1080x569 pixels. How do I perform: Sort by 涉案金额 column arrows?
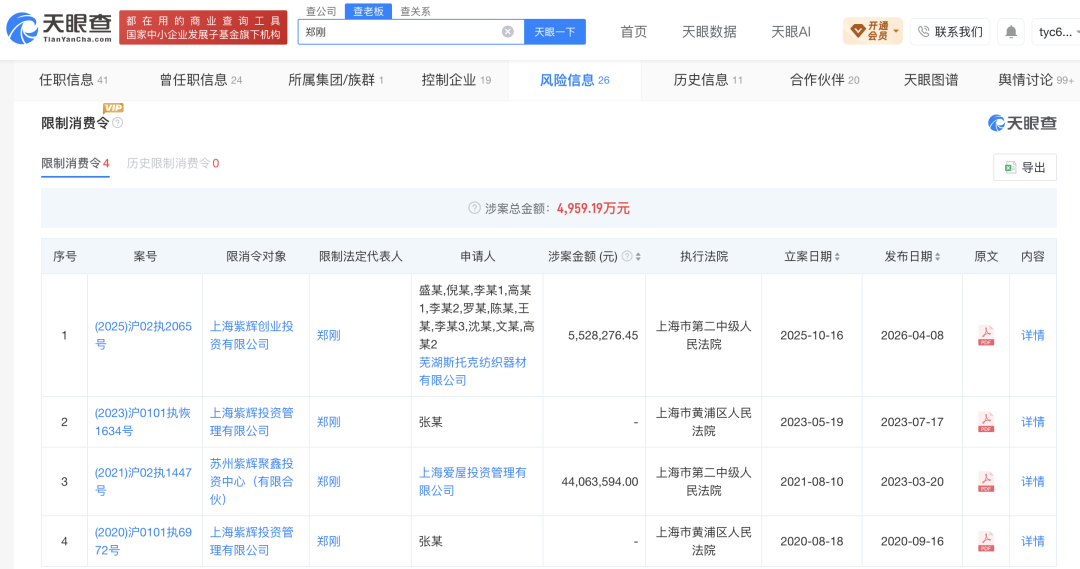pyautogui.click(x=638, y=256)
